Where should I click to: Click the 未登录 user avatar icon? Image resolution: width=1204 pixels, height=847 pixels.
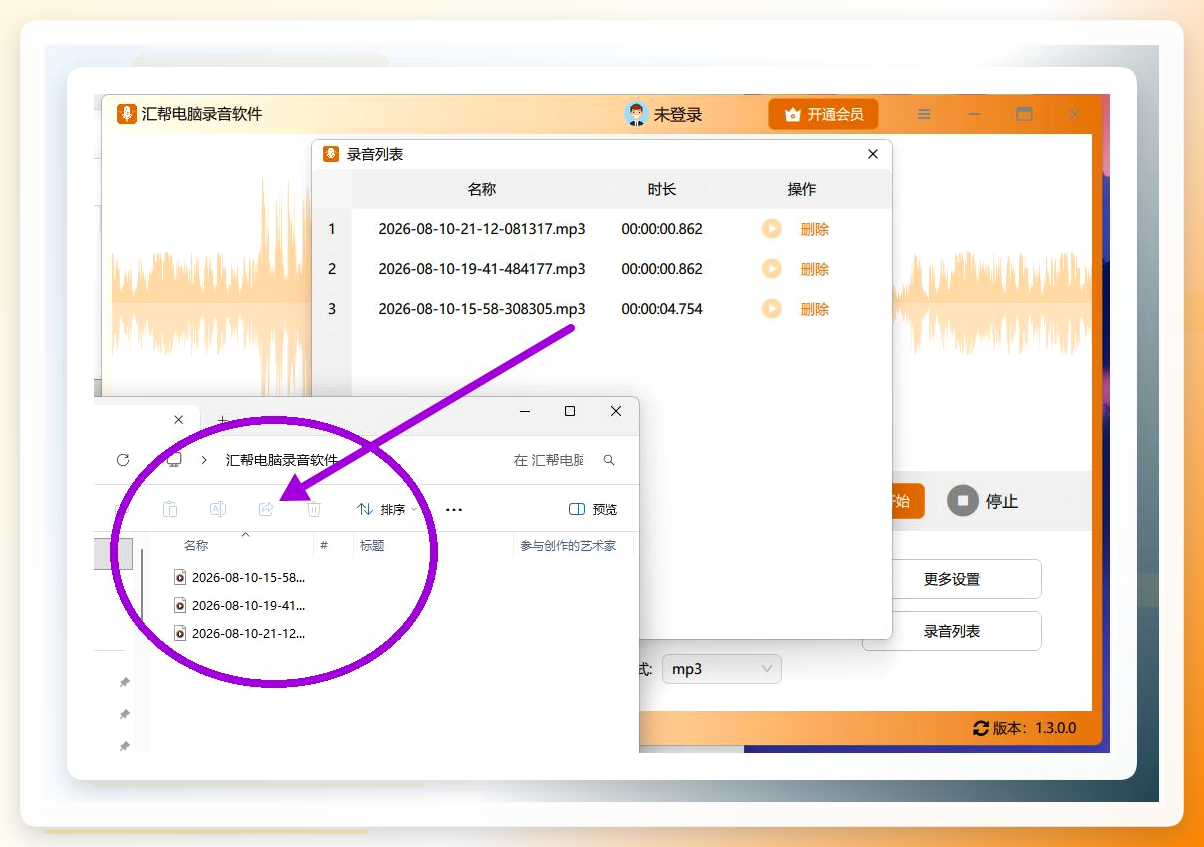[x=636, y=114]
